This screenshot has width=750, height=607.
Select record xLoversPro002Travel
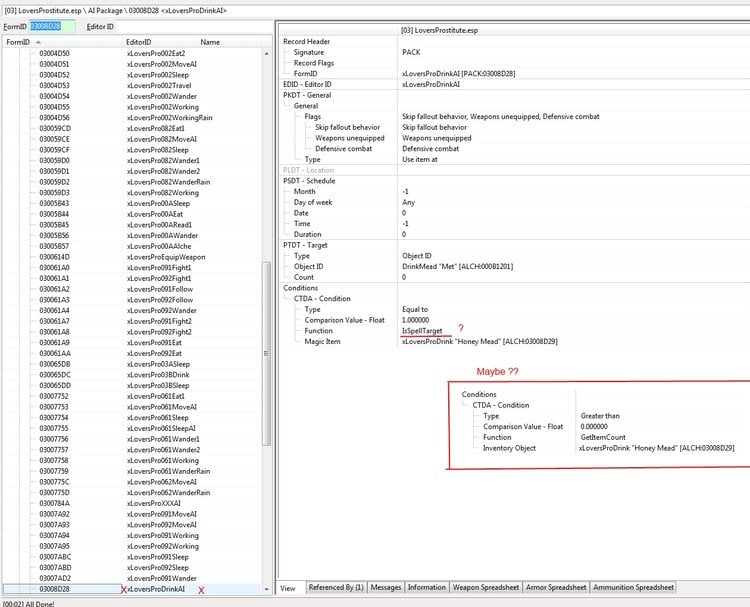pos(159,86)
